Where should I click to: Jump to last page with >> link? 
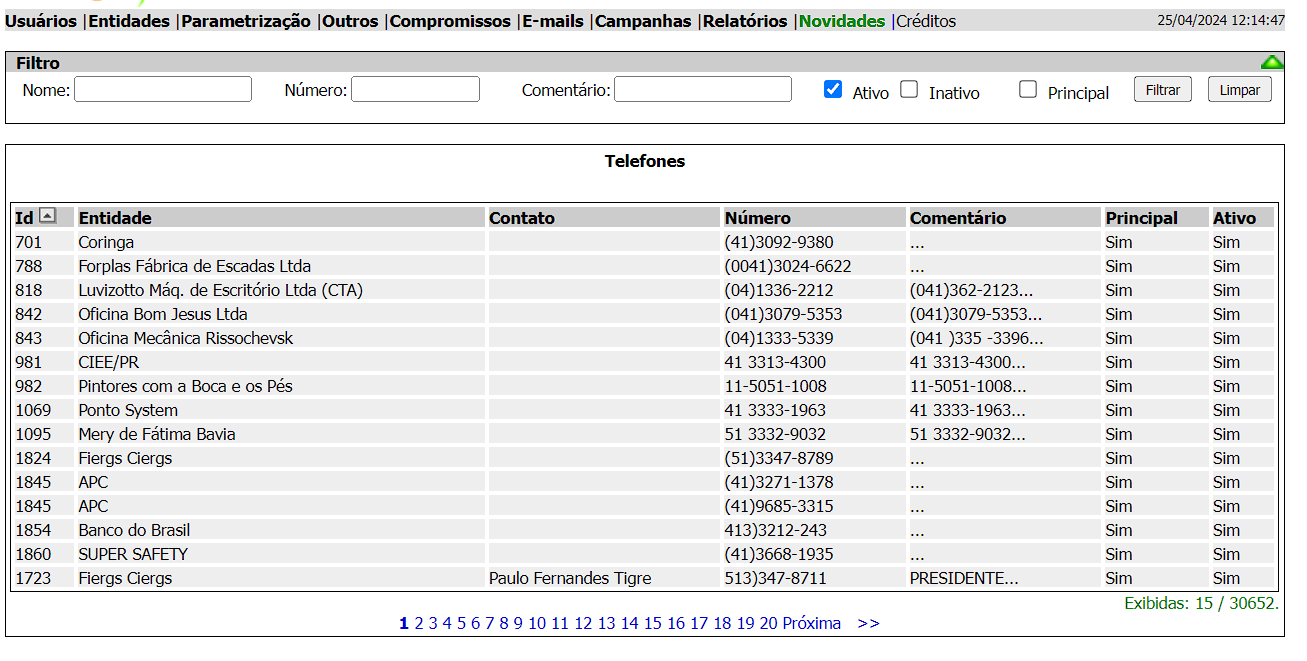click(x=868, y=623)
